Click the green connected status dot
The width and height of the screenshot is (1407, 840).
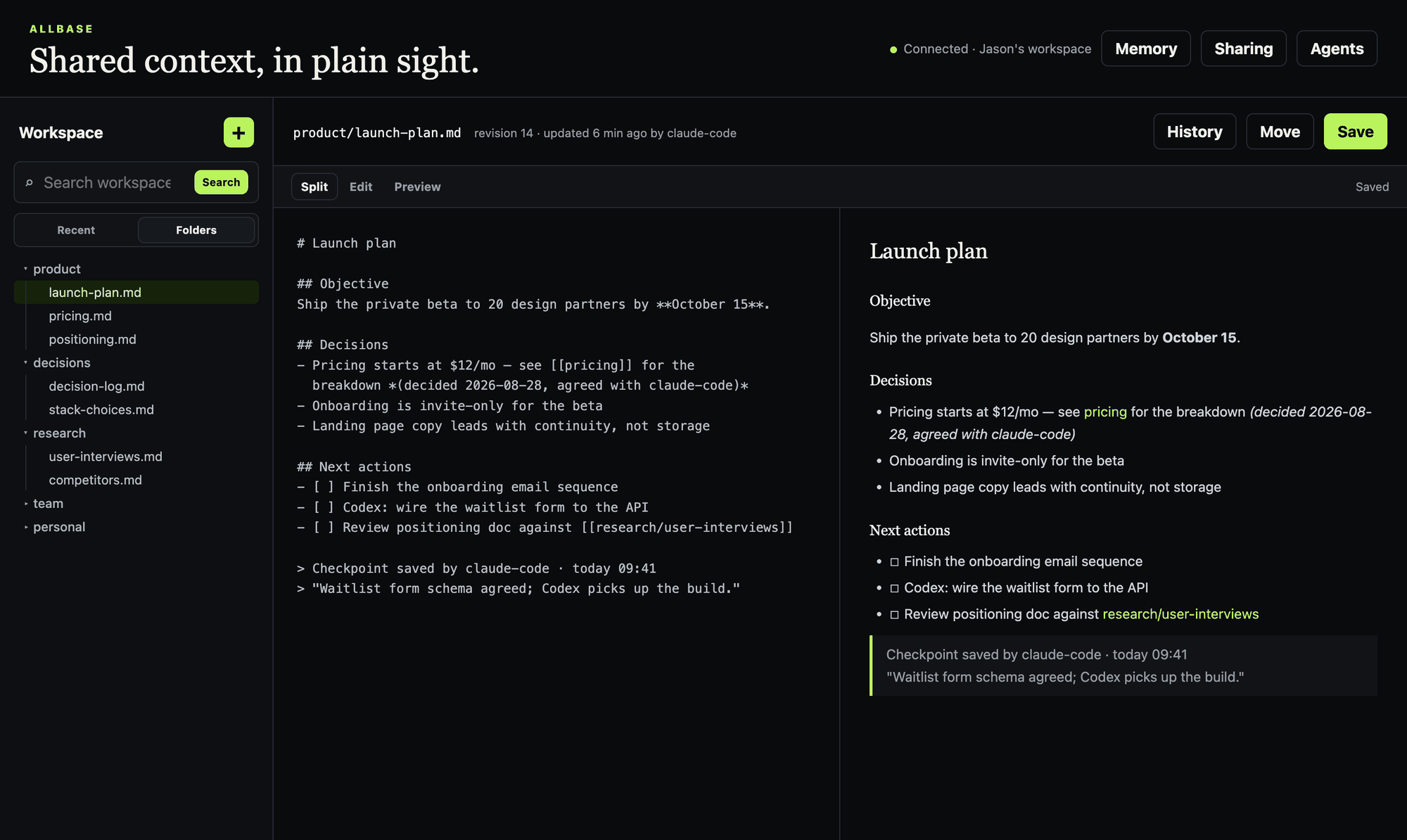(893, 49)
